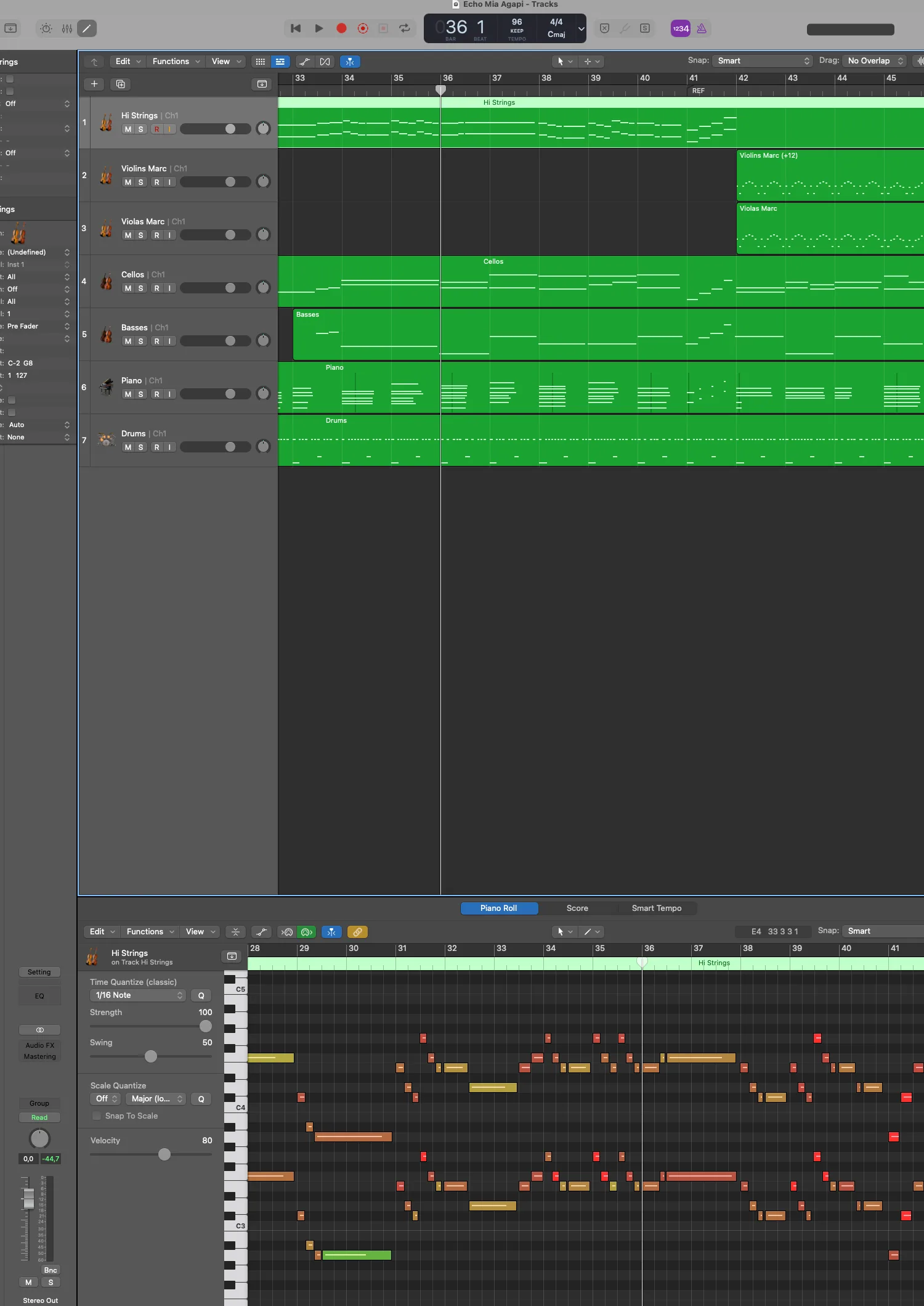Open the Smart Controls button
This screenshot has height=1306, width=924.
[x=46, y=28]
